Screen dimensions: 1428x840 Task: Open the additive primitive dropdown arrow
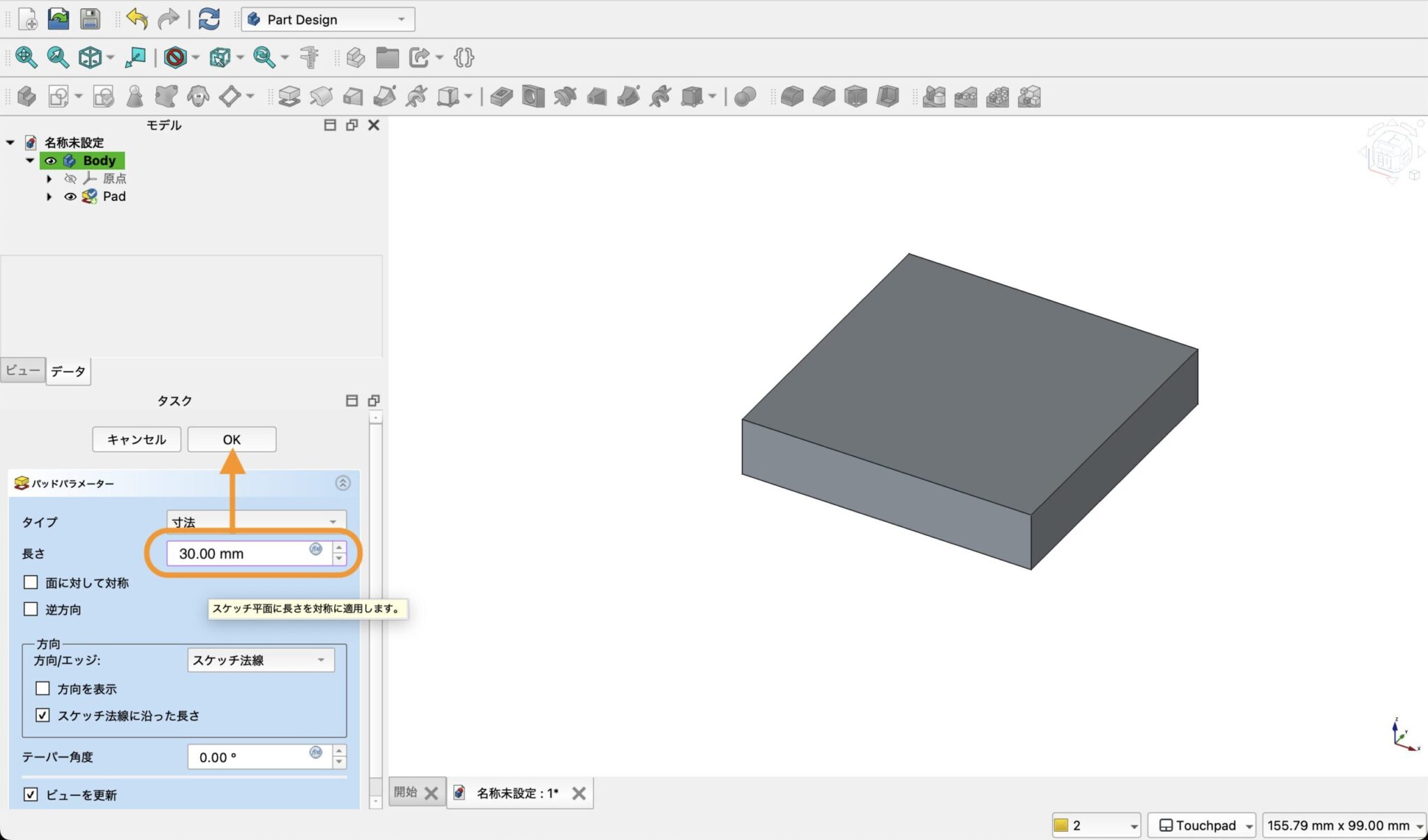[468, 96]
